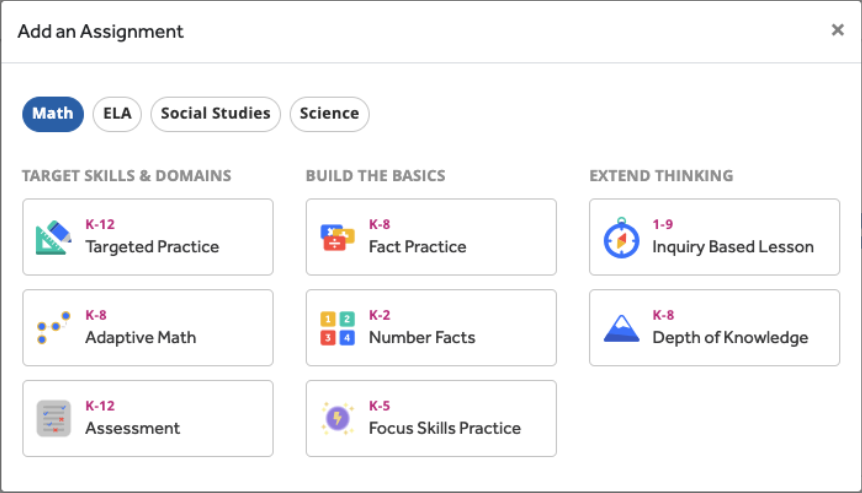Click the Focus Skills Practice lightning icon

[337, 418]
